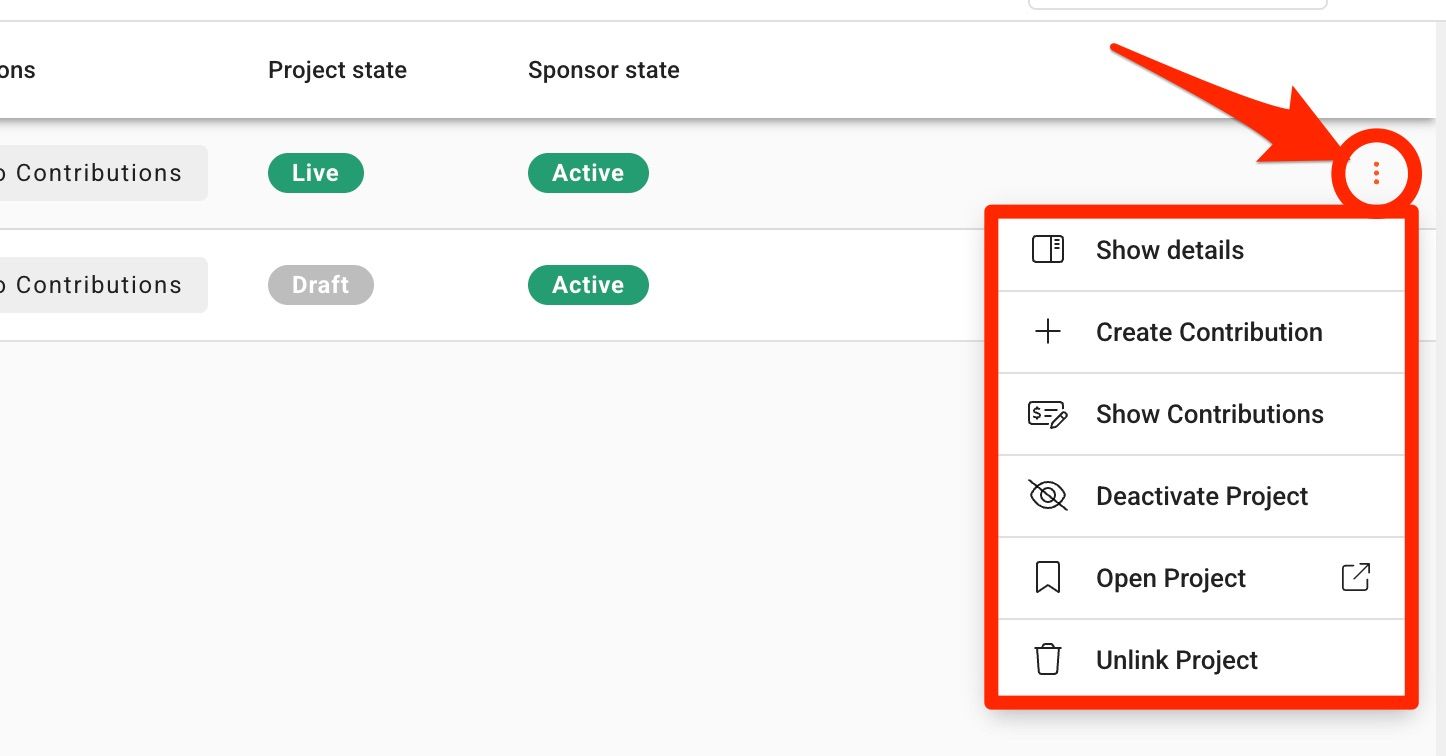
Task: Click the Show Contributions cheque icon
Action: pyautogui.click(x=1047, y=414)
